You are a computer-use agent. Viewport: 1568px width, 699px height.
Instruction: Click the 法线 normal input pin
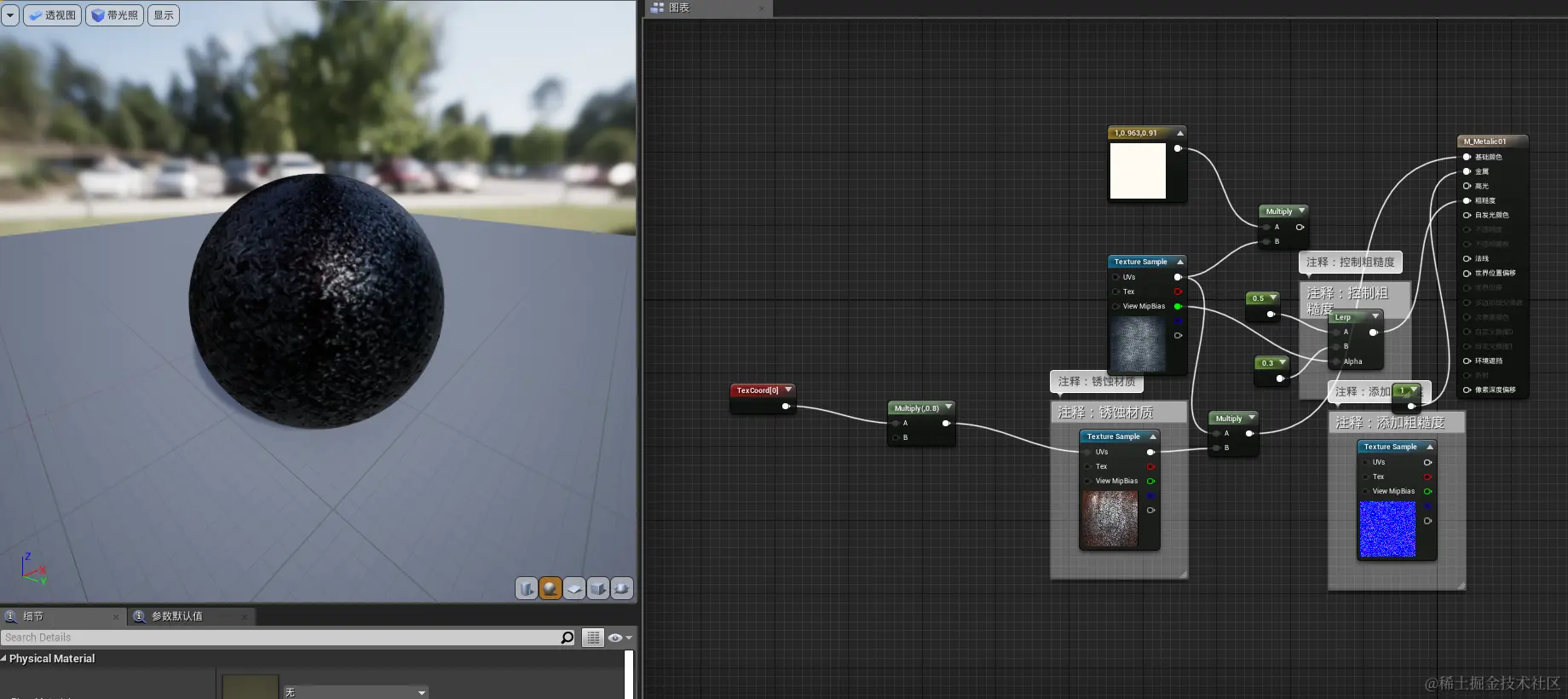1467,258
